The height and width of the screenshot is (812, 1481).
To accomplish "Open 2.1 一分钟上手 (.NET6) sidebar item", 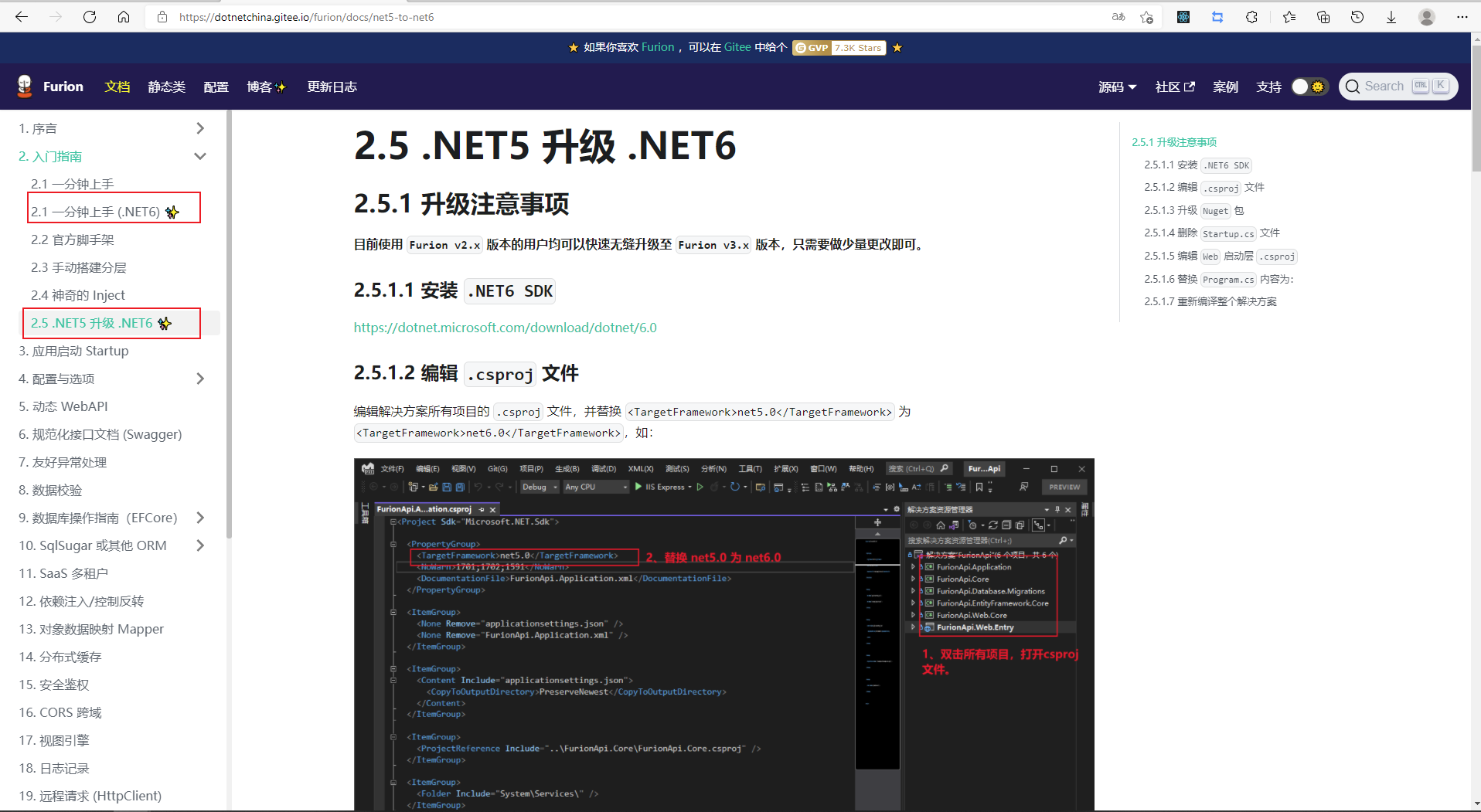I will (105, 212).
